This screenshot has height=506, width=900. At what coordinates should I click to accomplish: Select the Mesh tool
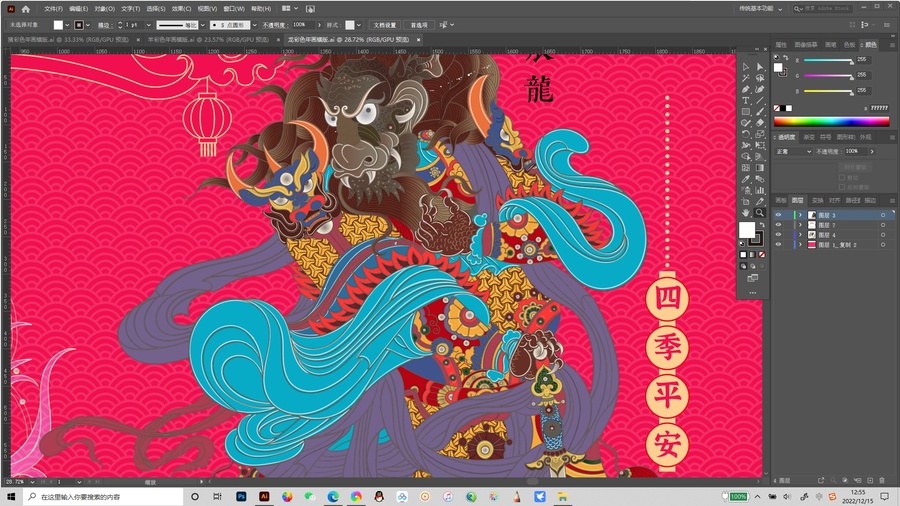pos(746,168)
